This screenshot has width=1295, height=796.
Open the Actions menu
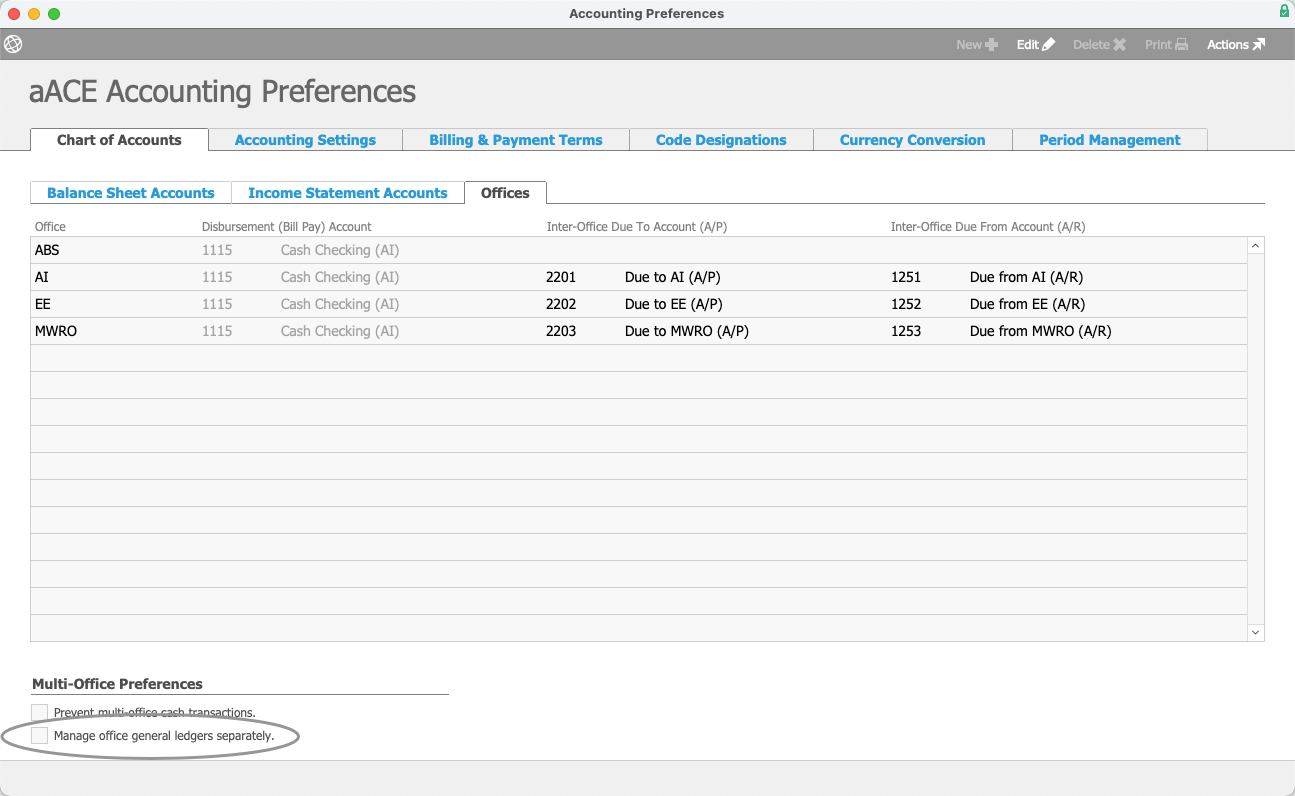click(1236, 45)
